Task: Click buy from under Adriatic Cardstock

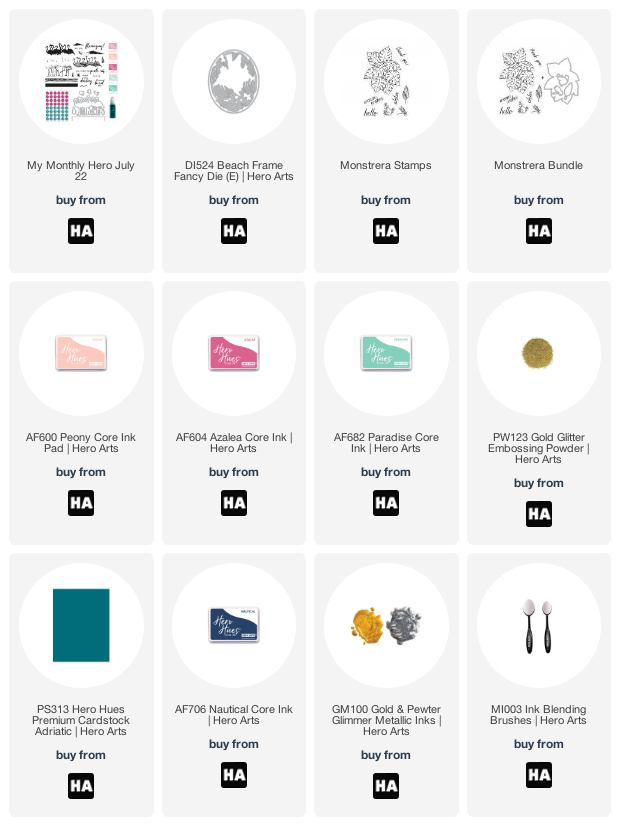Action: [x=81, y=755]
